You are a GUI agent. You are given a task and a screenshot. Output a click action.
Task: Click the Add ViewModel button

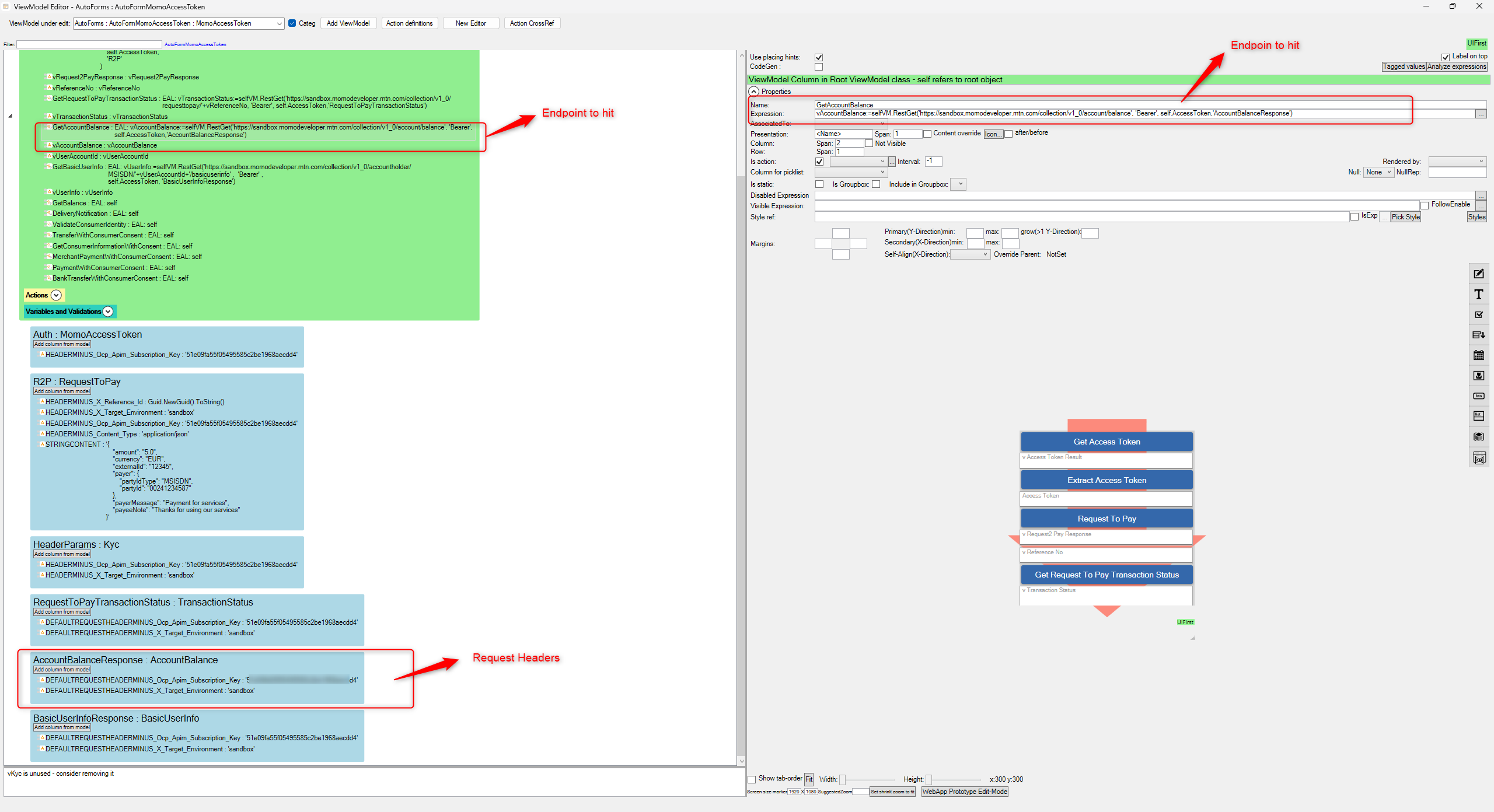(x=348, y=23)
